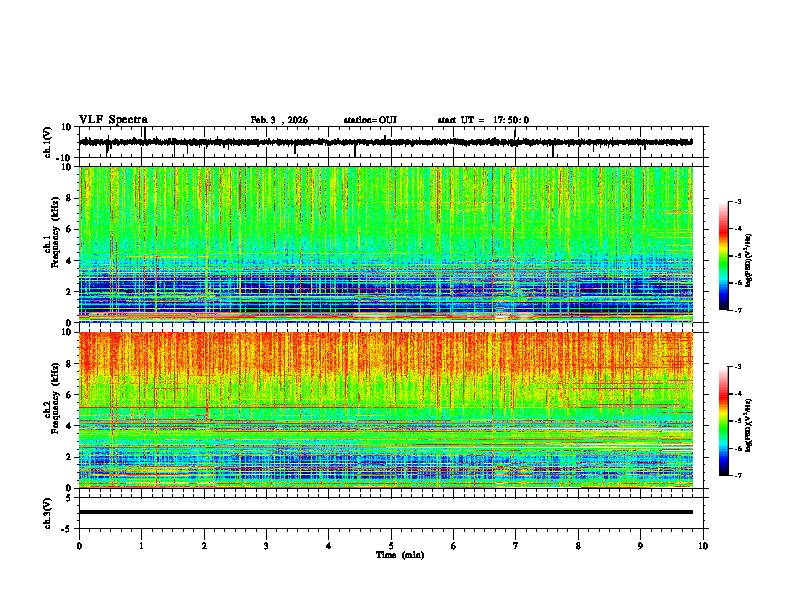Click time axis tick label "5"
Image resolution: width=792 pixels, height=612 pixels.
click(x=391, y=546)
